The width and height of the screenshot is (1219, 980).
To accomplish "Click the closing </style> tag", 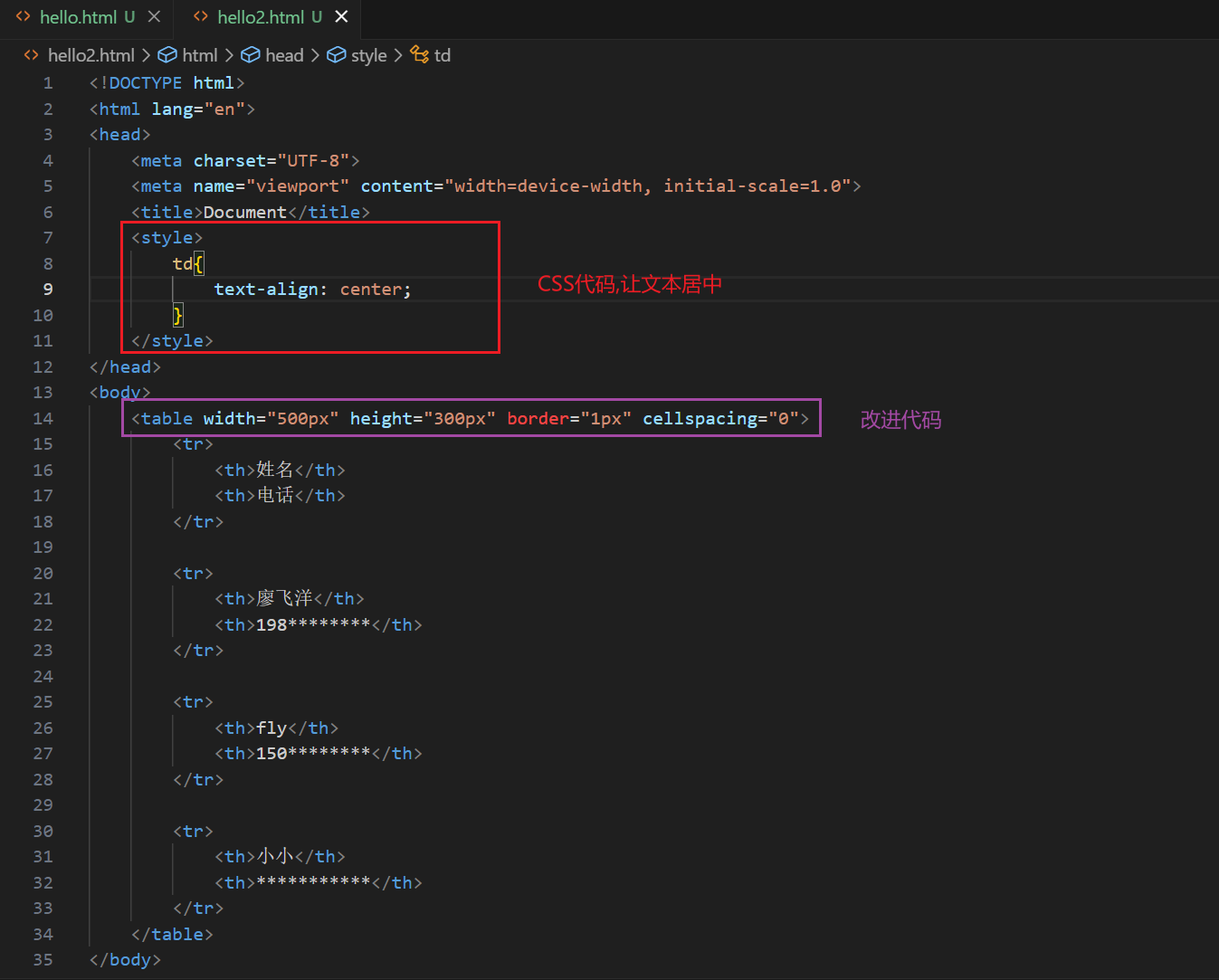I will tap(172, 341).
